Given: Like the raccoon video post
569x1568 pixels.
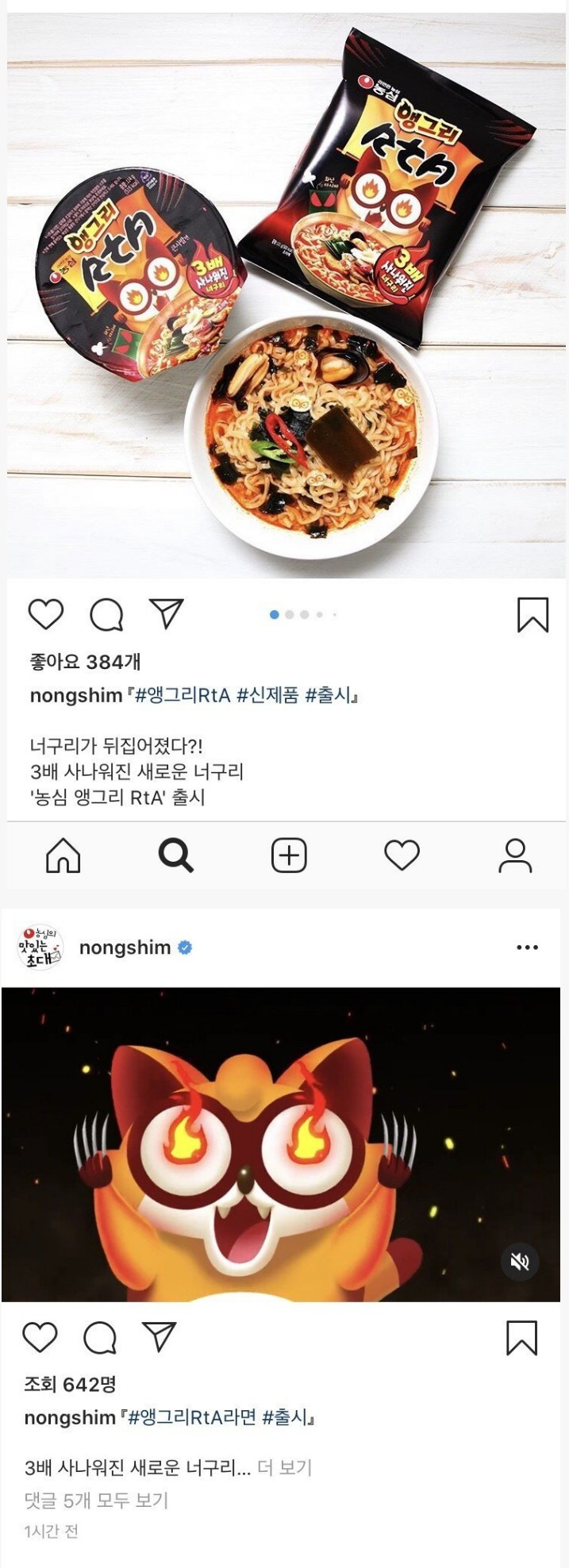Looking at the screenshot, I should [40, 1337].
